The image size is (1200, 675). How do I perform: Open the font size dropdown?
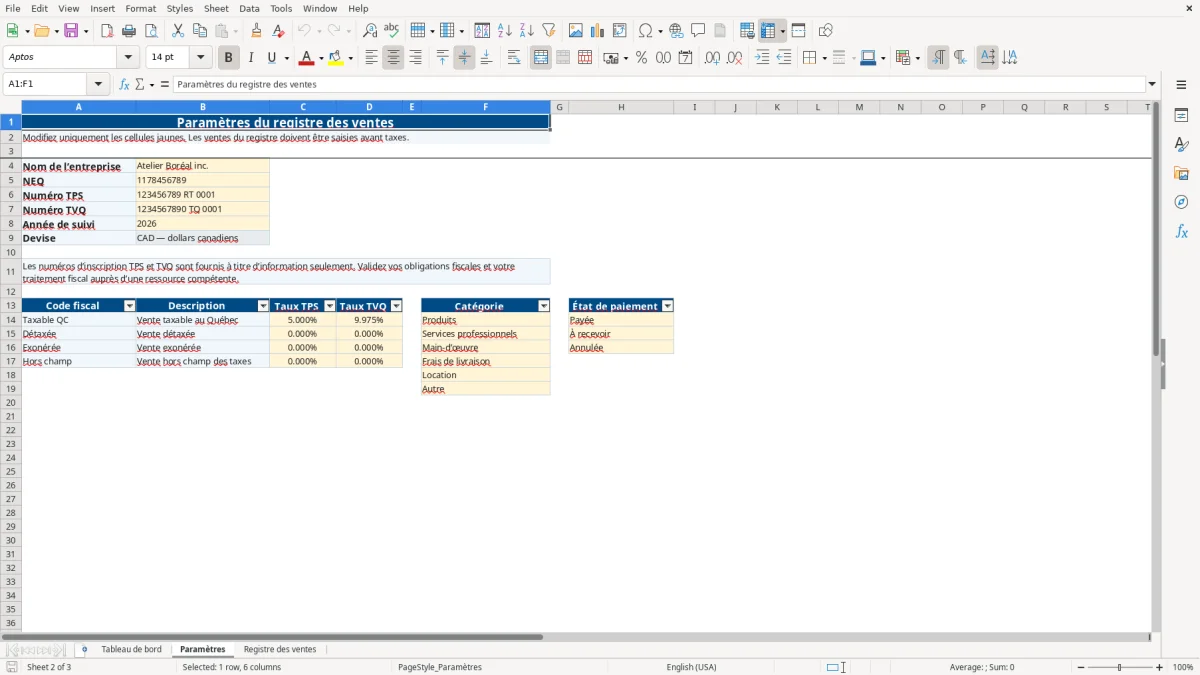click(200, 58)
